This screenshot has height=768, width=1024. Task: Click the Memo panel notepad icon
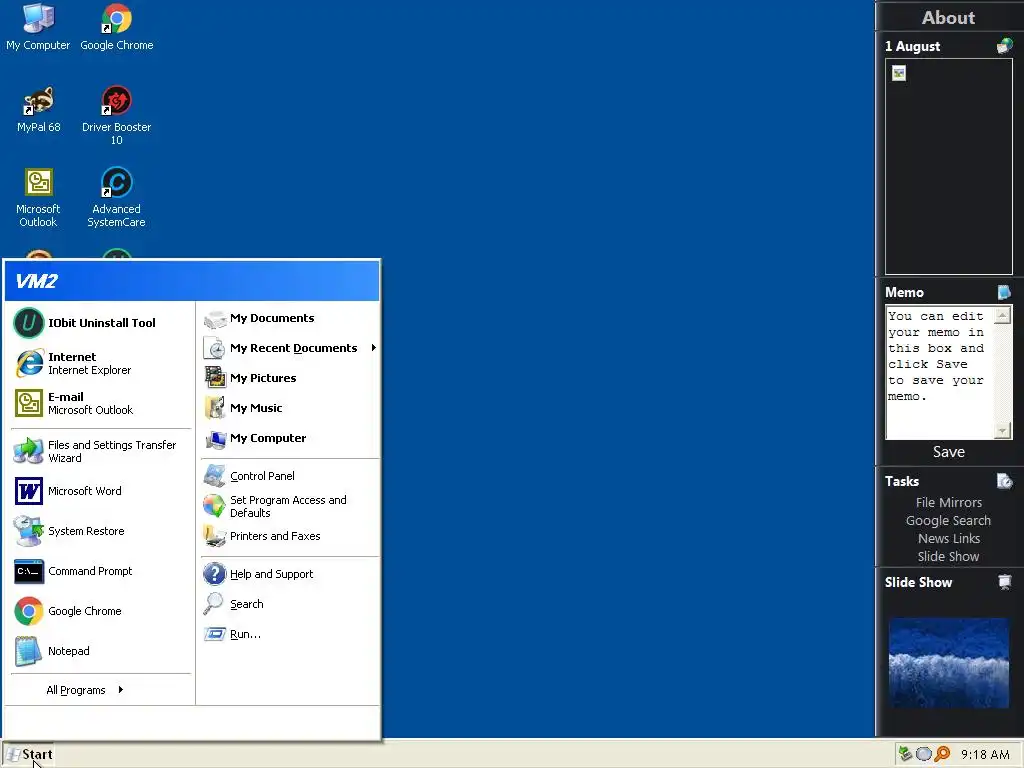pos(1004,292)
